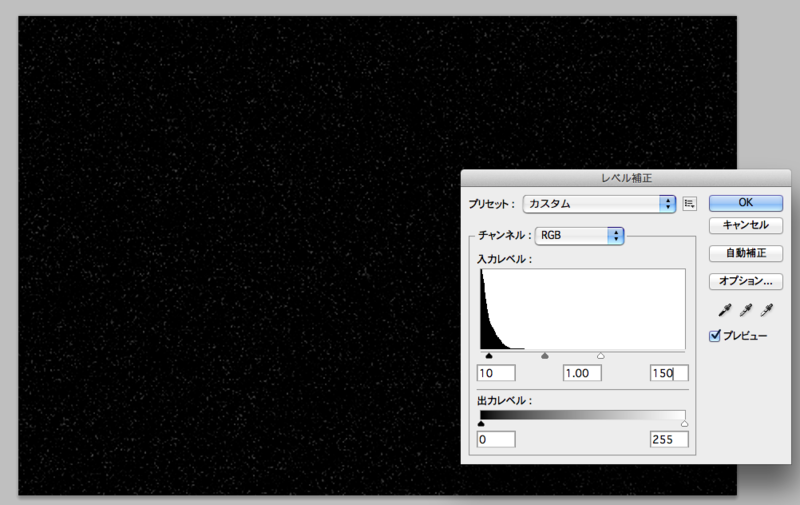The image size is (800, 505).
Task: Click the black input level slider handle
Action: click(489, 356)
